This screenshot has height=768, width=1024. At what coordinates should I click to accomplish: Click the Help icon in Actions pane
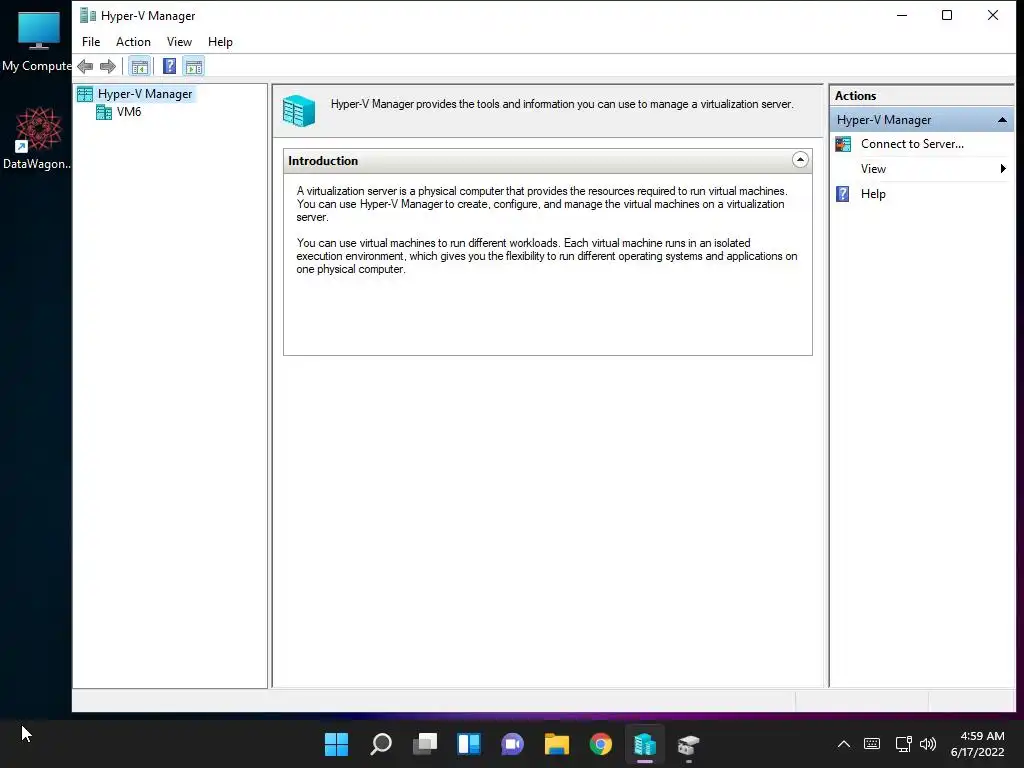pos(843,194)
